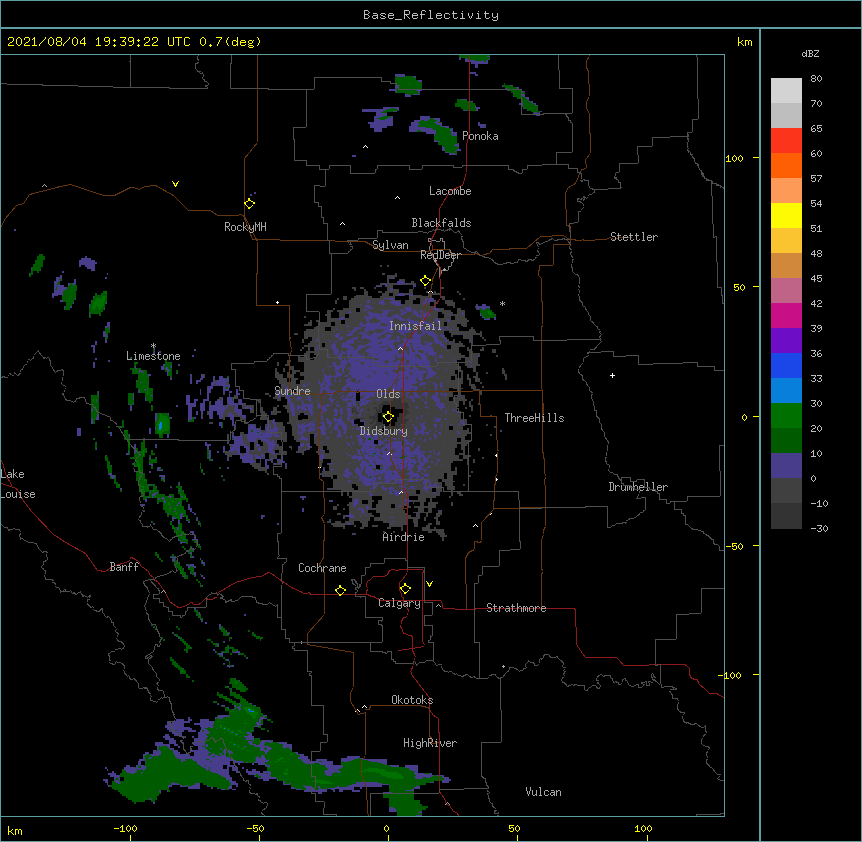Click the Blackfalds city label
Viewport: 862px width, 842px height.
point(441,223)
